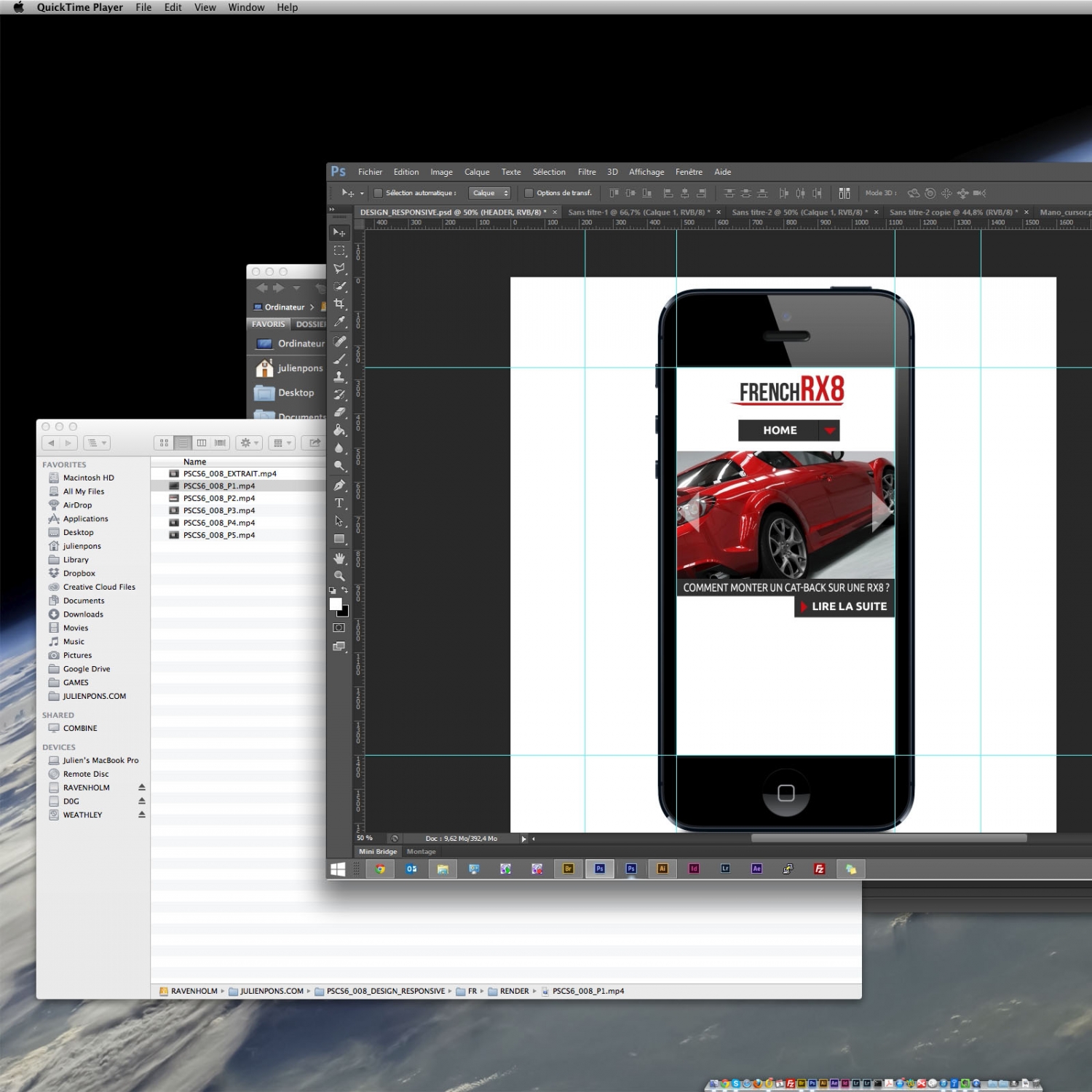Image resolution: width=1092 pixels, height=1092 pixels.
Task: Open Move tool preset picker arrow
Action: (362, 194)
